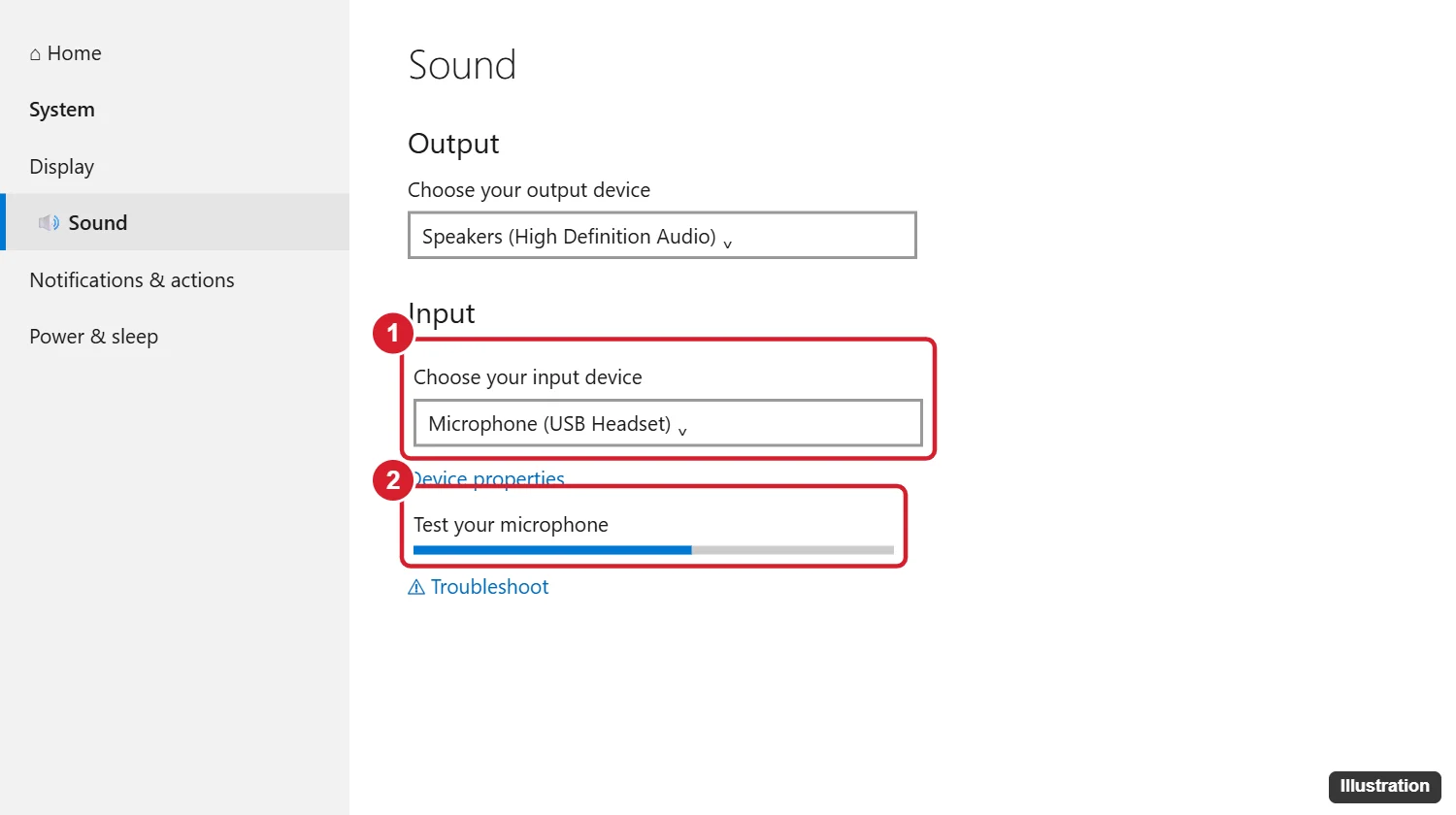Open Display settings page
The height and width of the screenshot is (815, 1456).
point(62,167)
